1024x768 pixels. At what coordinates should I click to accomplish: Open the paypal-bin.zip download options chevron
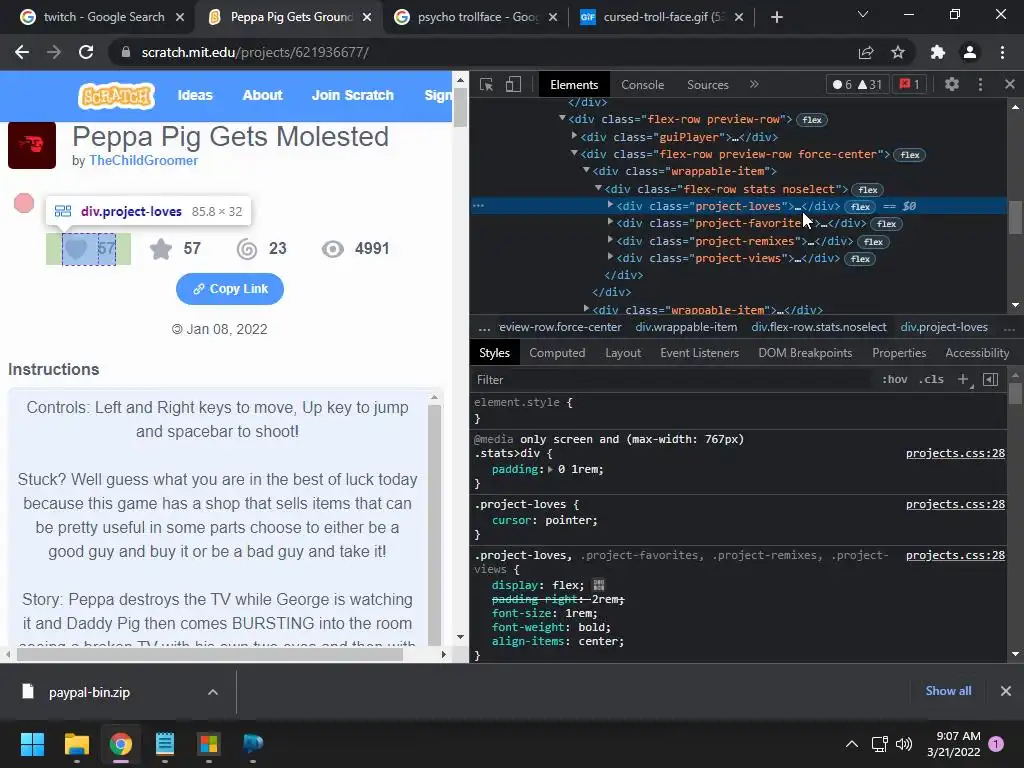pos(213,692)
